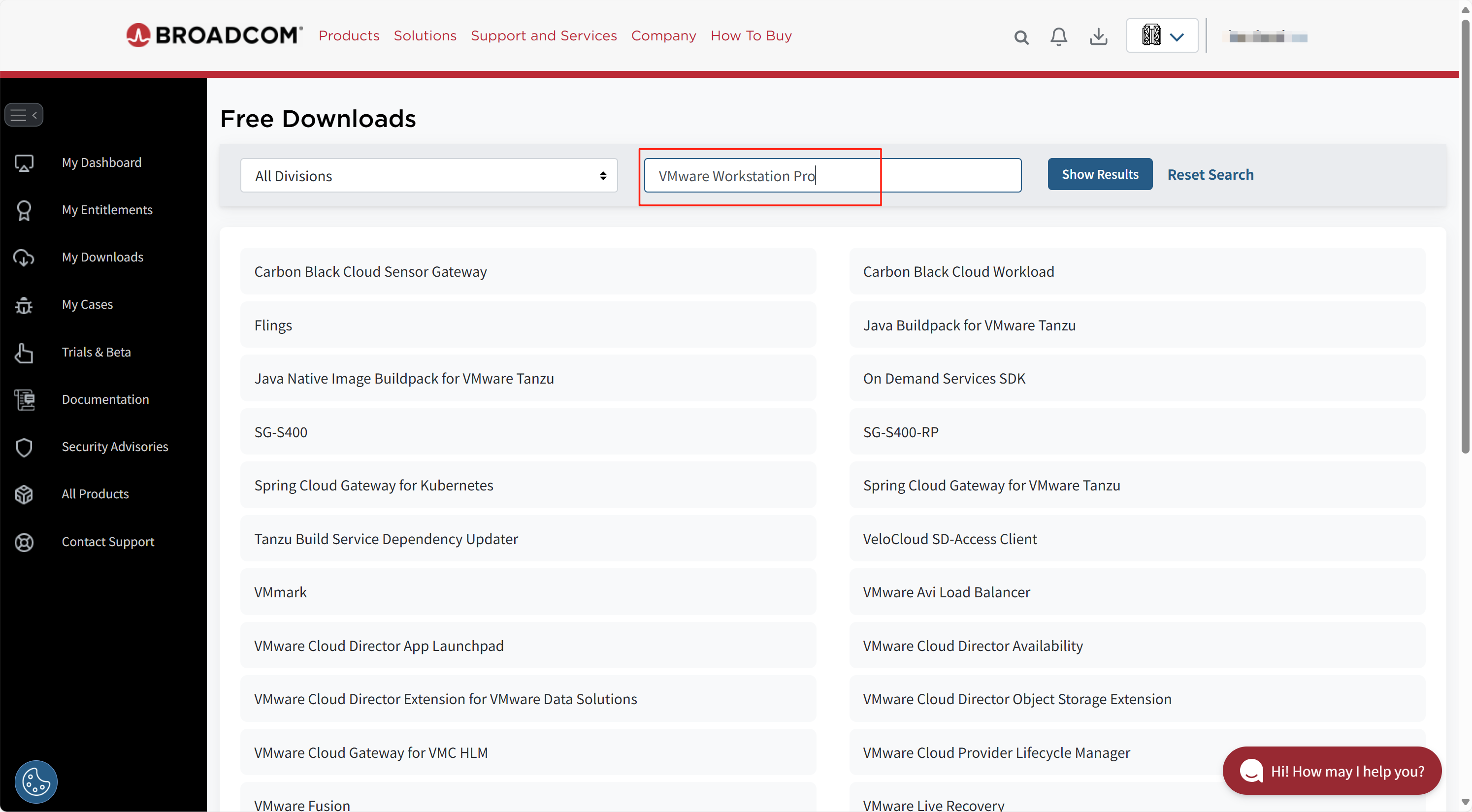Open the chat help bubble
Screen dimensions: 1472x812
pos(1332,770)
